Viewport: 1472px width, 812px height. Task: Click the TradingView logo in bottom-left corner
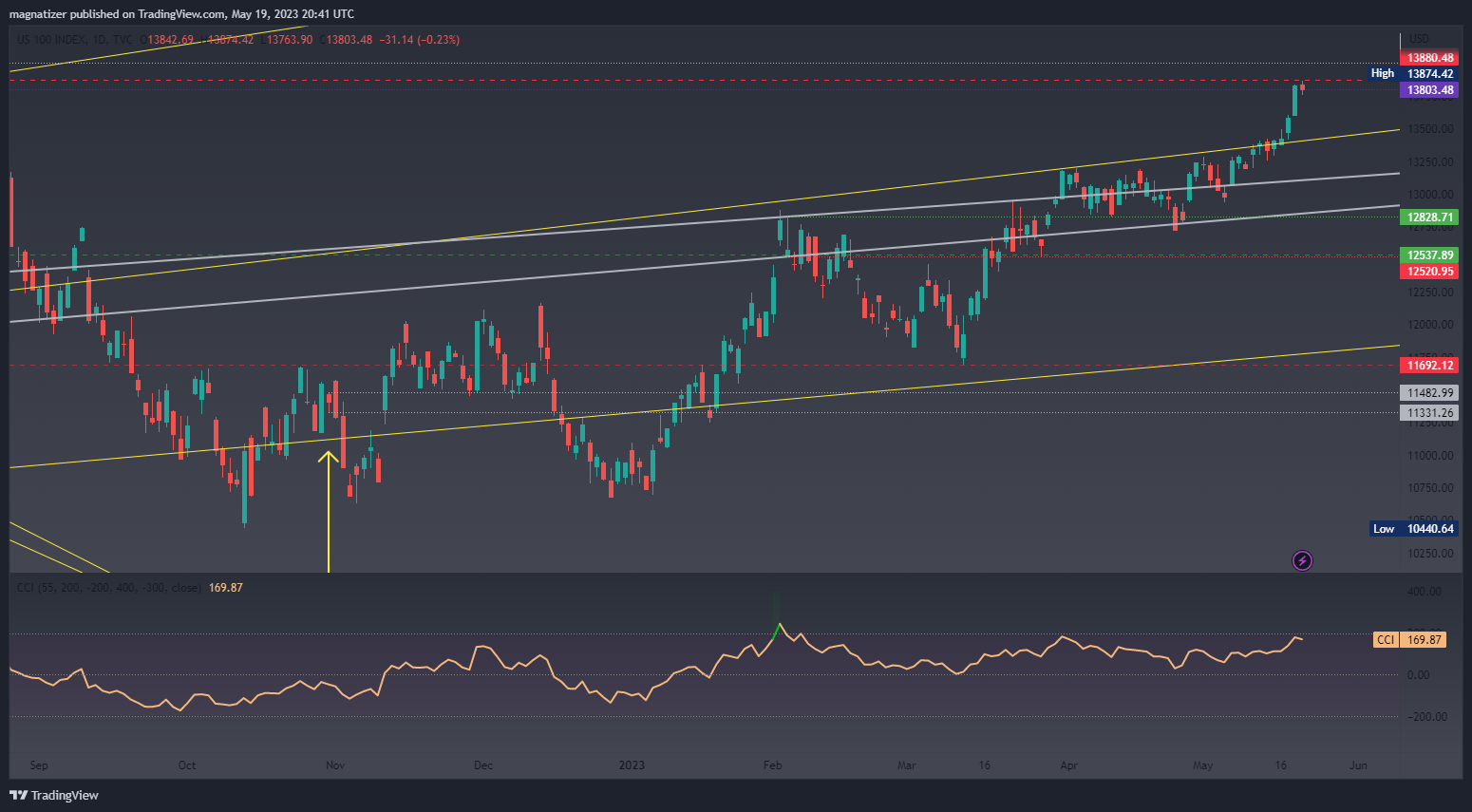(54, 795)
